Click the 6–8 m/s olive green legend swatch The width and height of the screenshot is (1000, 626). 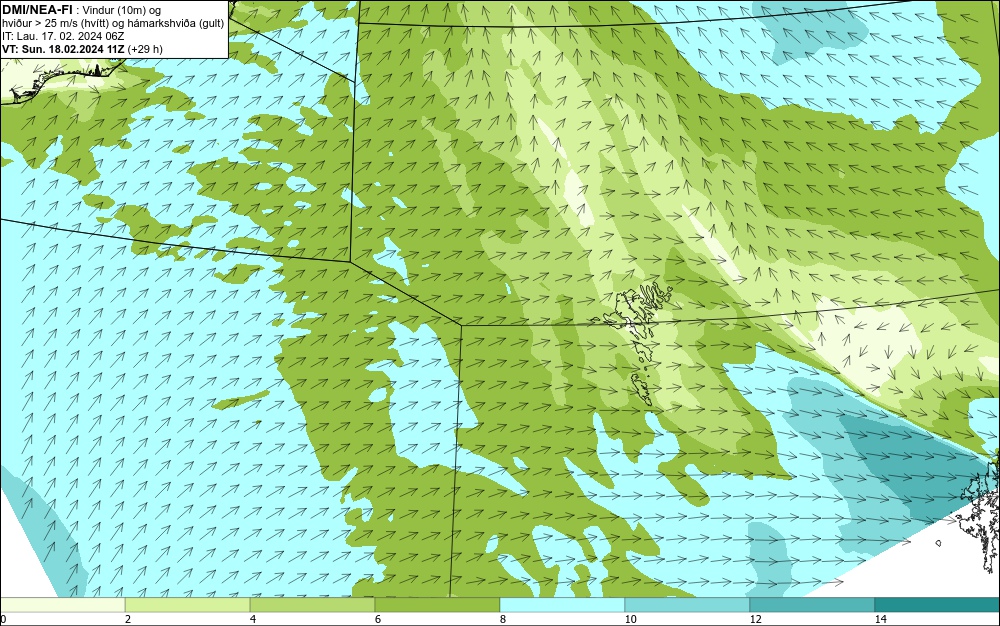[x=438, y=605]
